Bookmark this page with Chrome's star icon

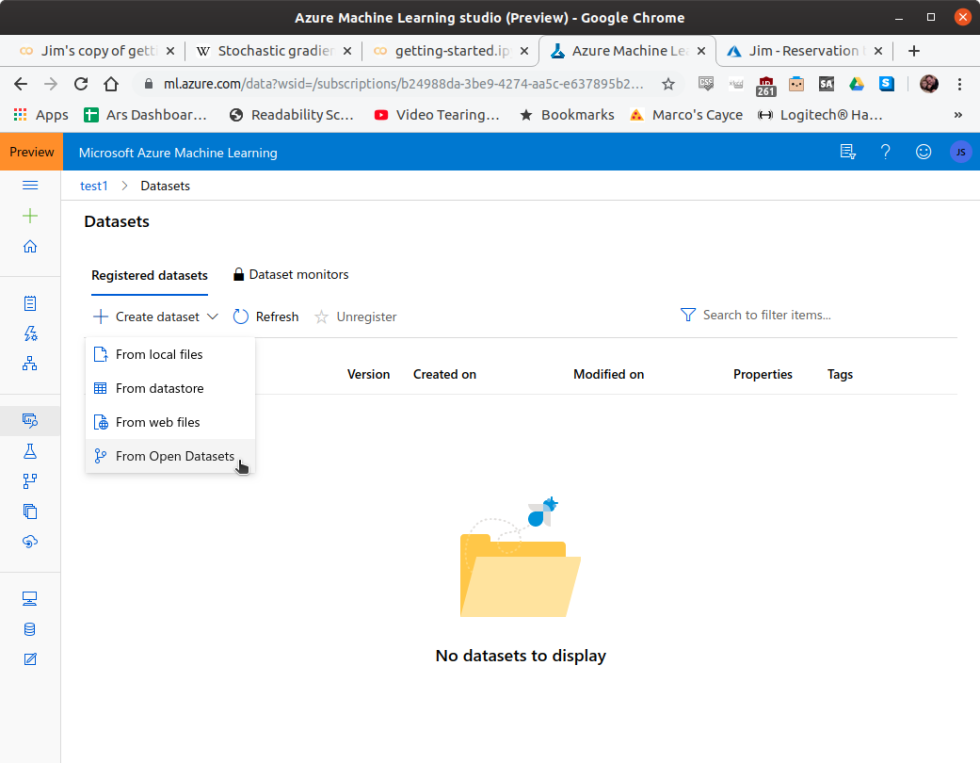coord(668,84)
